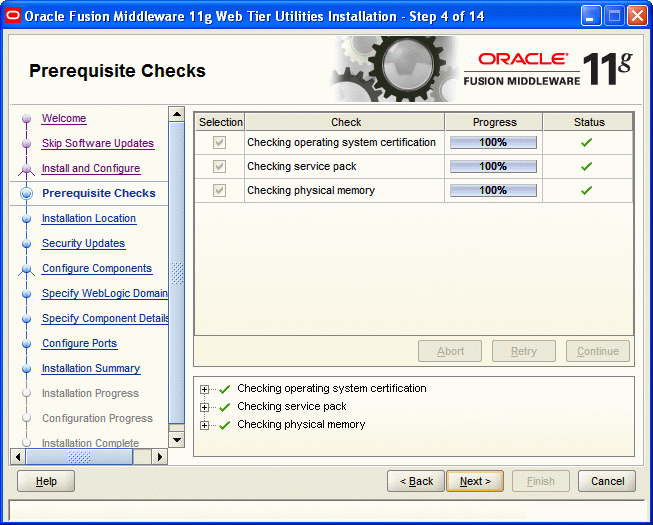The width and height of the screenshot is (653, 525).
Task: Open Install and Configure step
Action: coord(91,168)
